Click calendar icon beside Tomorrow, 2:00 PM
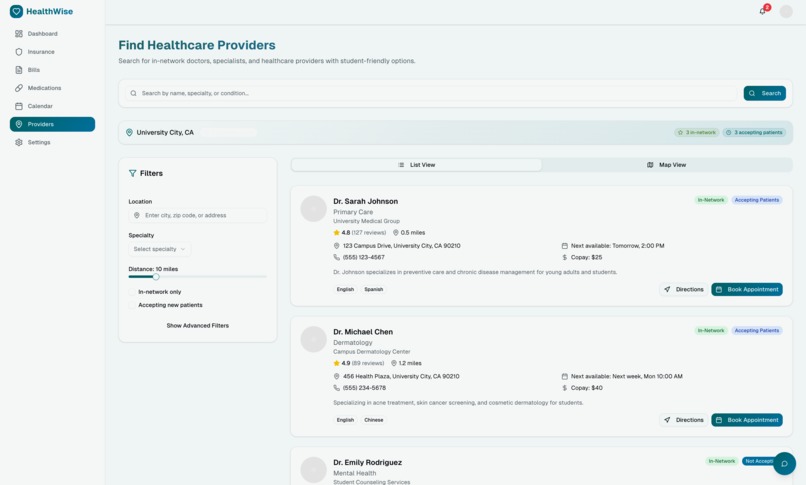The height and width of the screenshot is (485, 806). click(564, 246)
